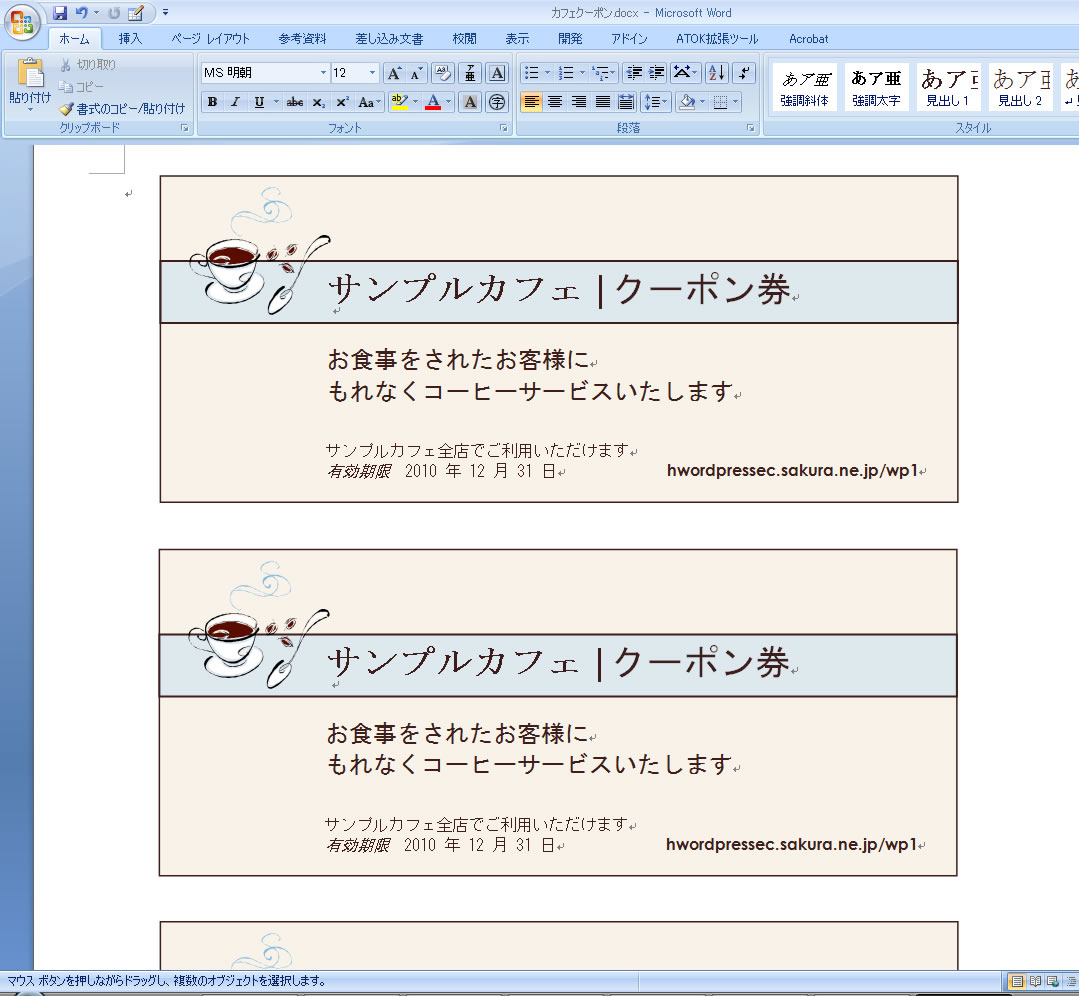Click the Office button
The height and width of the screenshot is (996, 1079).
pyautogui.click(x=23, y=20)
